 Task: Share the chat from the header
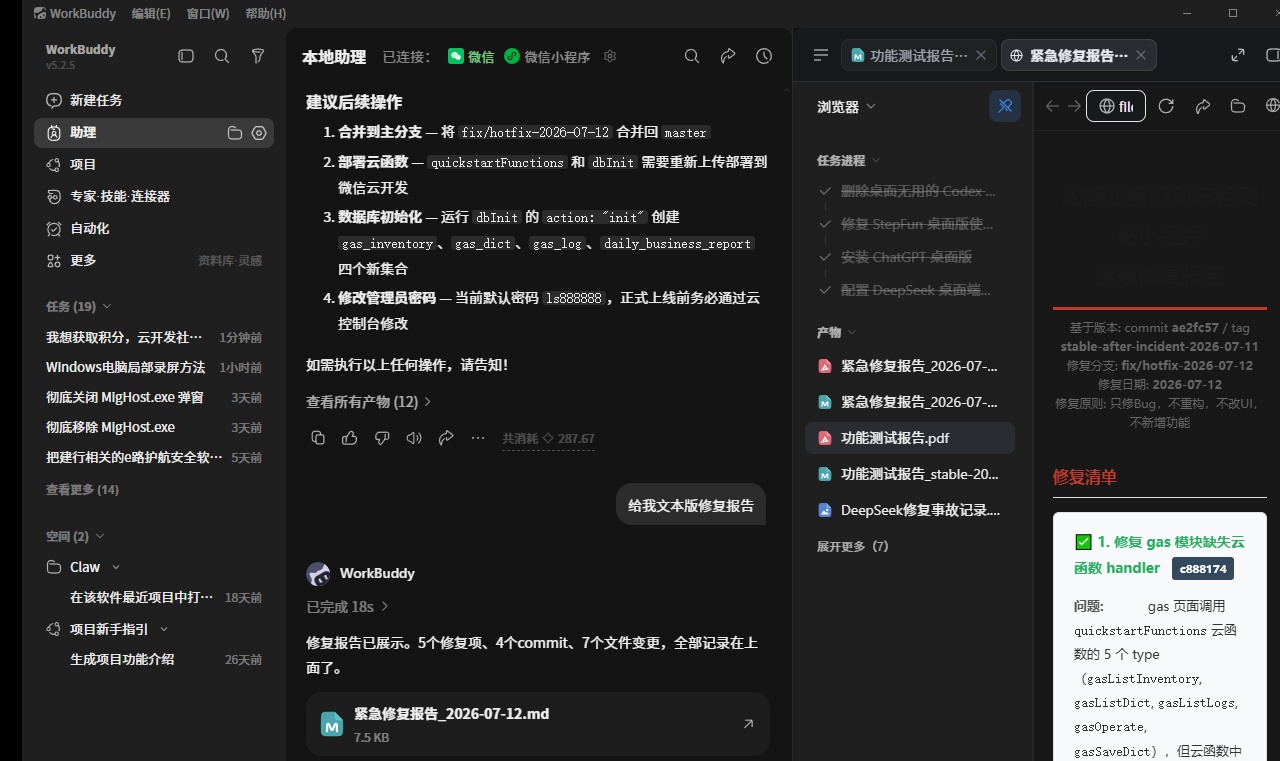click(728, 56)
